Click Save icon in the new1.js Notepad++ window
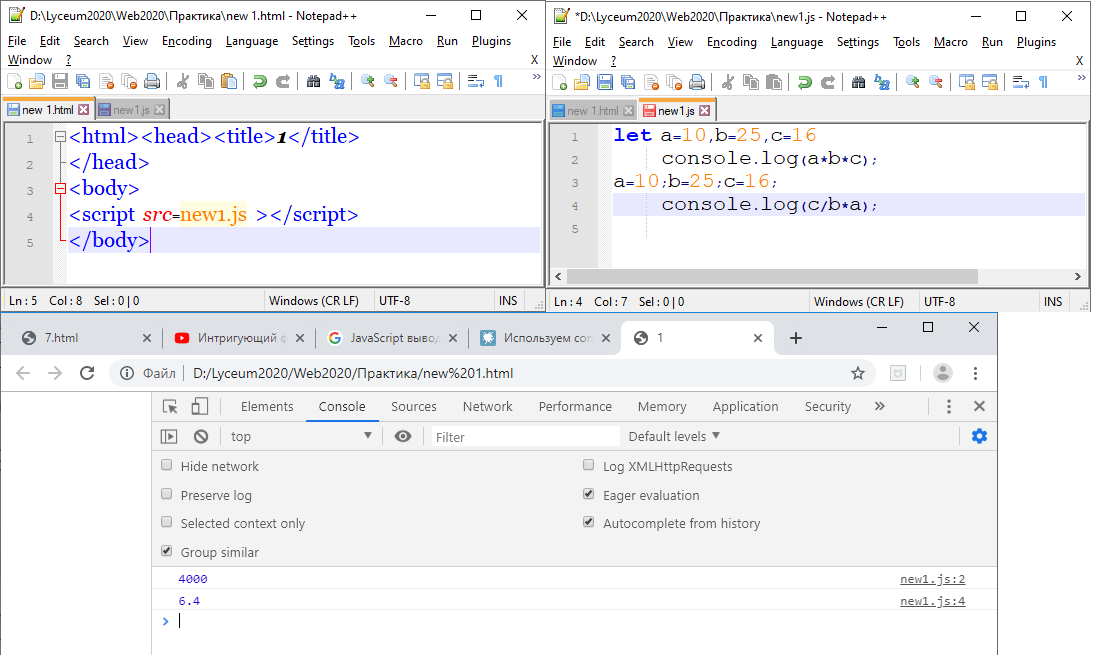Viewport: 1105px width, 655px height. coord(605,82)
